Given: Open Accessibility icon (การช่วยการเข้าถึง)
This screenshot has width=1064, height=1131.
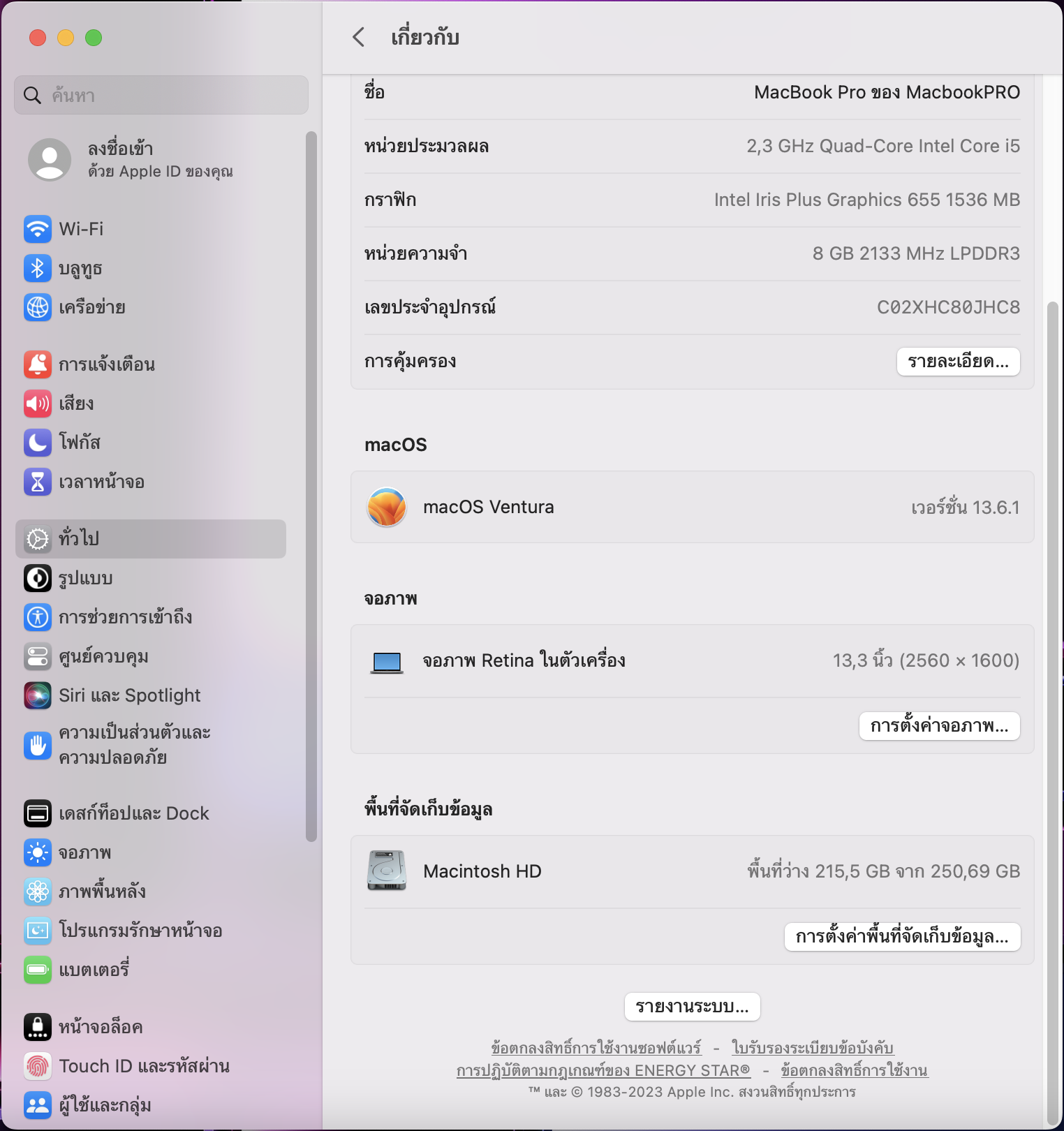Looking at the screenshot, I should (38, 617).
